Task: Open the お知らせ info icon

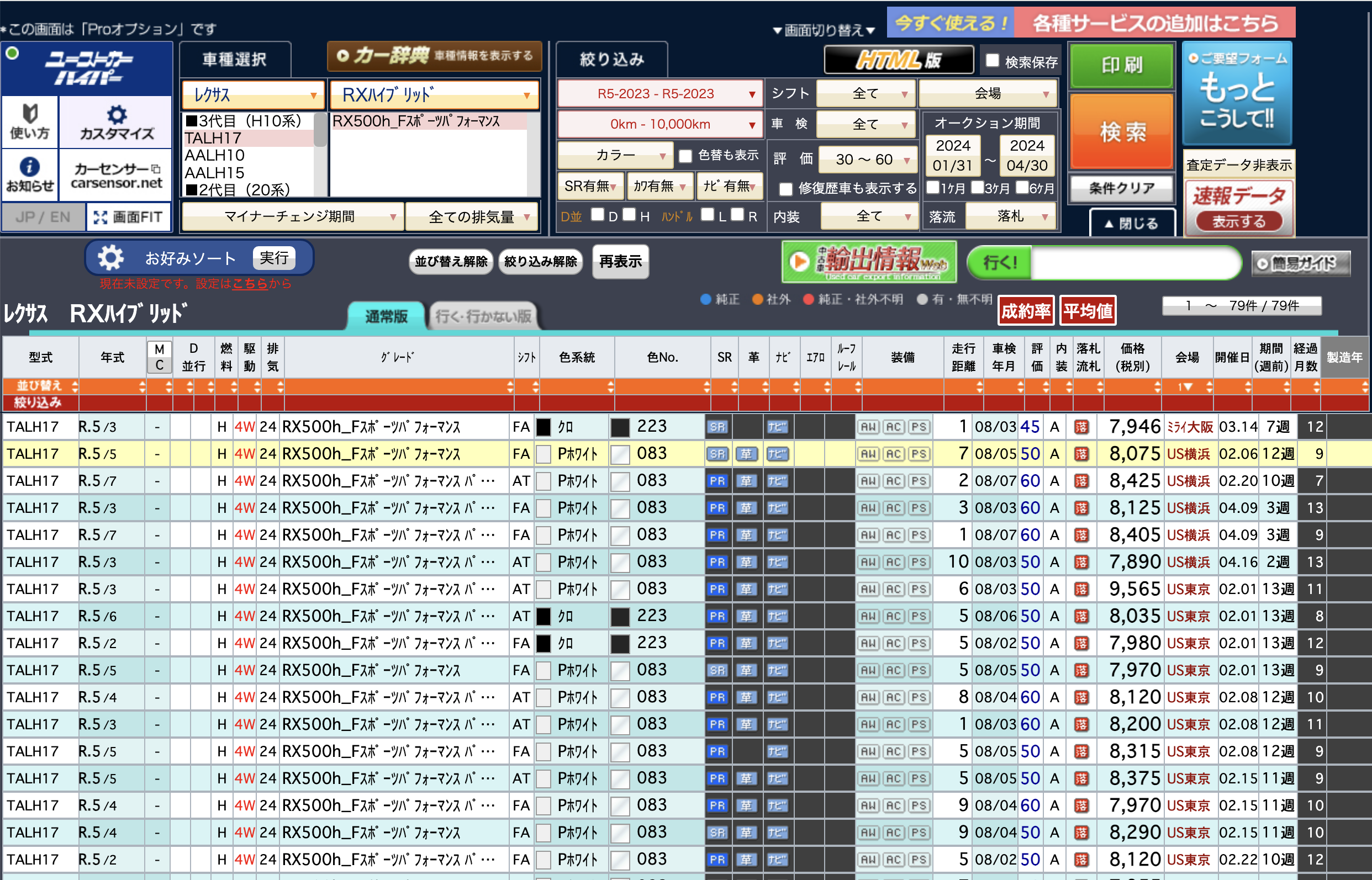Action: coord(30,174)
